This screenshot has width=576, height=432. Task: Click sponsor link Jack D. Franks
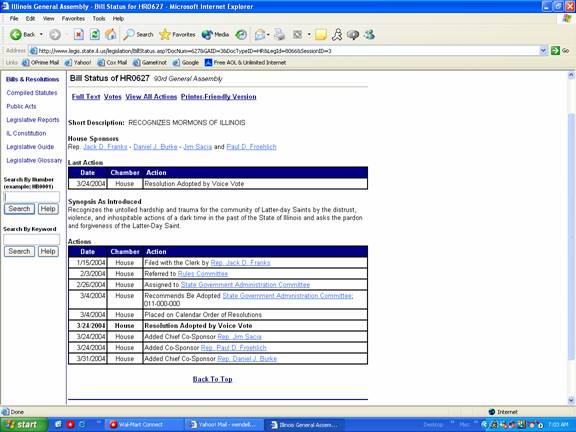pyautogui.click(x=105, y=147)
